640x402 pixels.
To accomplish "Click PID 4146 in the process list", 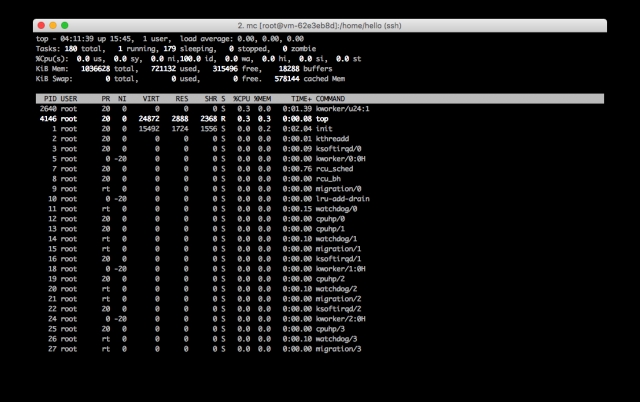I will 48,119.
